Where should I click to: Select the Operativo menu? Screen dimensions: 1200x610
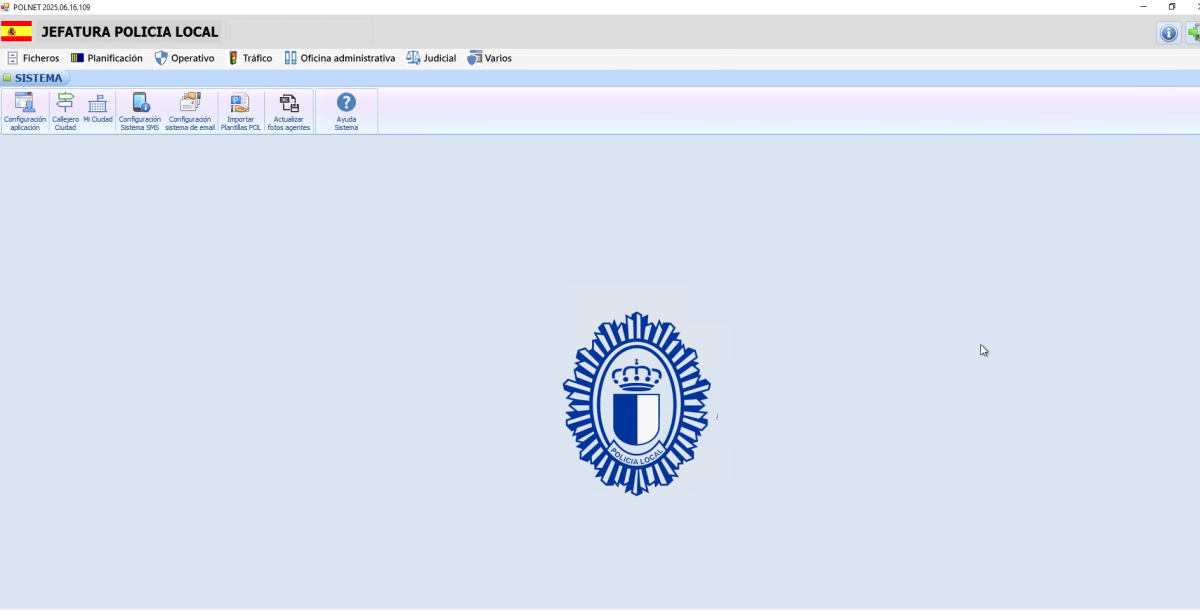tap(185, 58)
